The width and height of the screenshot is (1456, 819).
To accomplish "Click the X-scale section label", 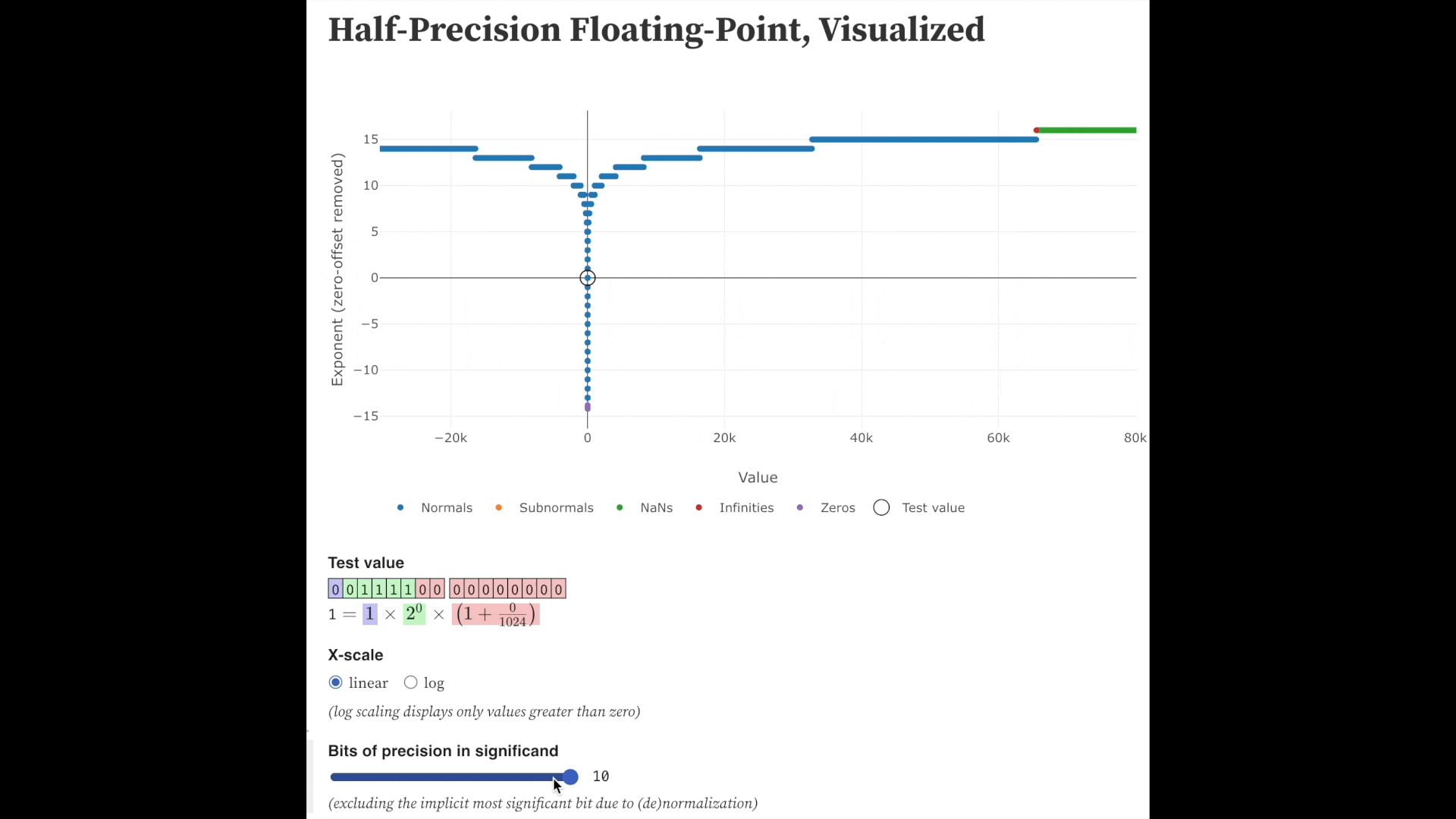I will tap(355, 655).
